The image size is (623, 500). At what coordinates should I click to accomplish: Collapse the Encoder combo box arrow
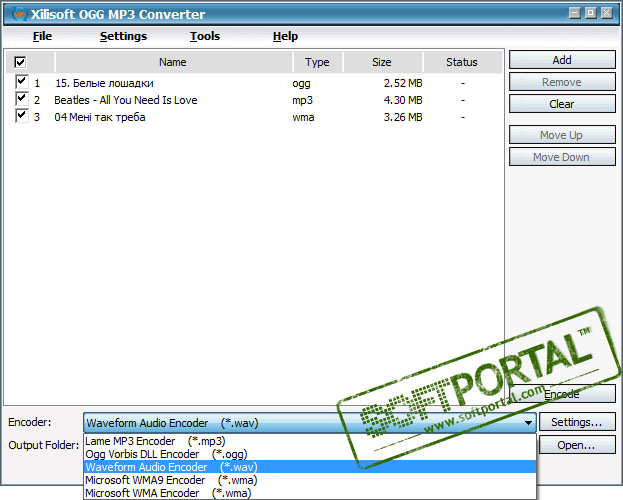coord(528,423)
